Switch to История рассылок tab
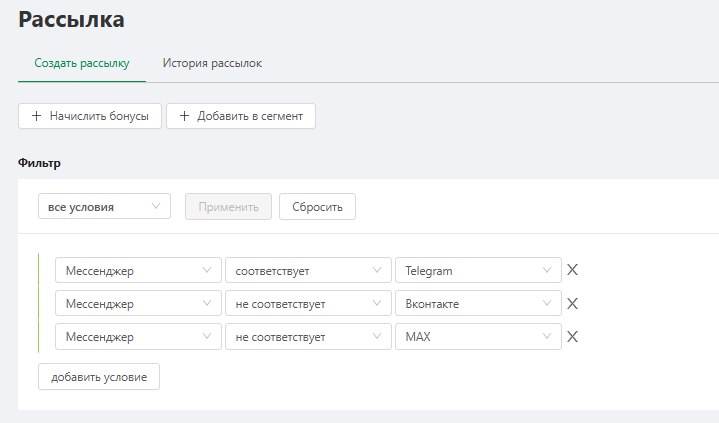Image resolution: width=719 pixels, height=423 pixels. tap(212, 63)
